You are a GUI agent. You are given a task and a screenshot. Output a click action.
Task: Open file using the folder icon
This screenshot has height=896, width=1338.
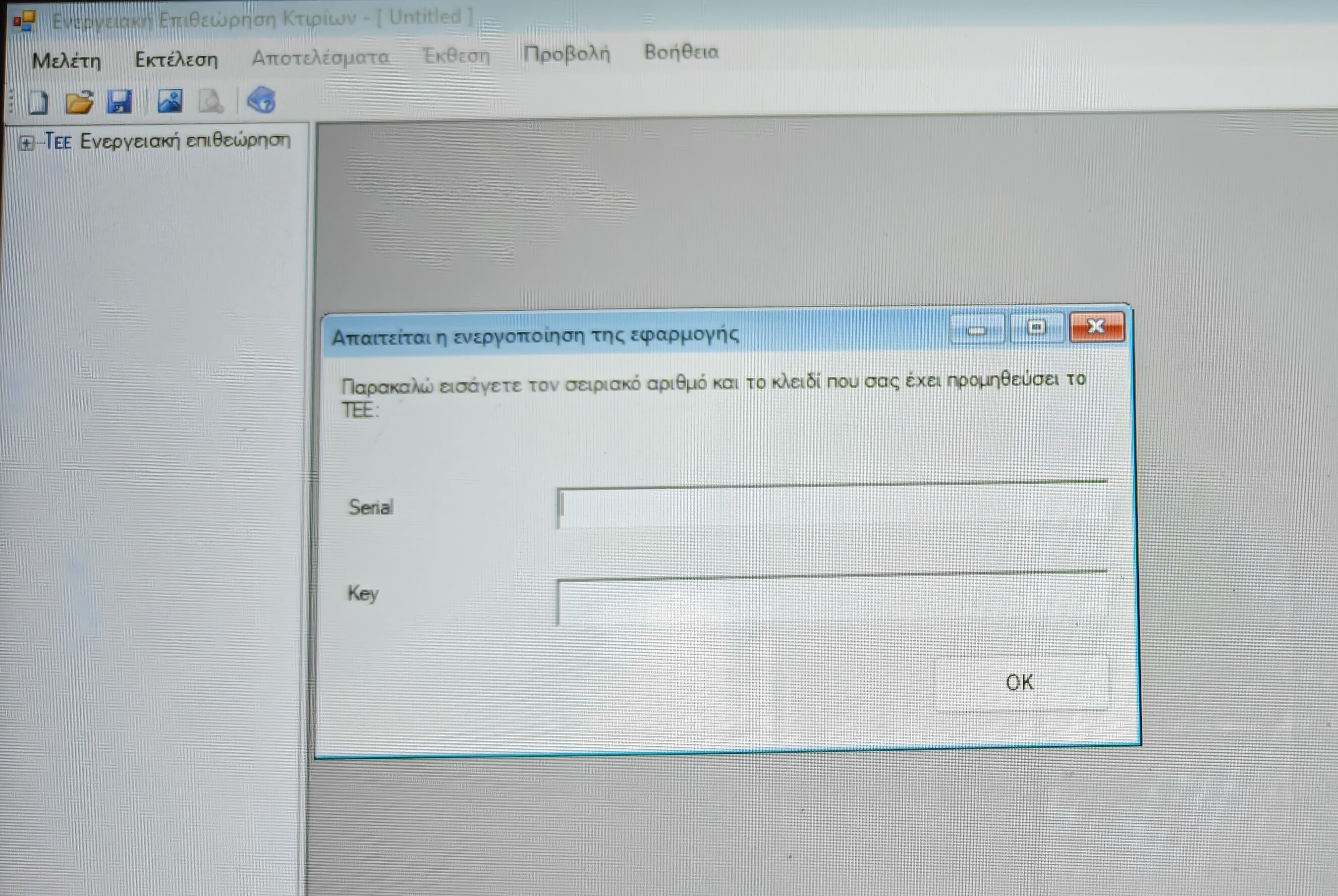point(79,102)
